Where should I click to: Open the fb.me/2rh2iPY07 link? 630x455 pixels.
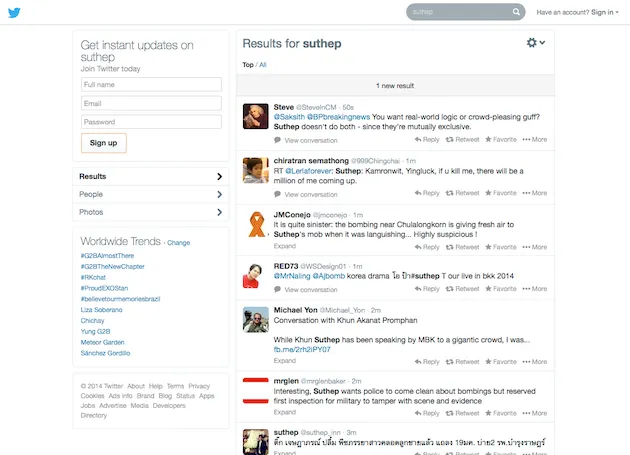(x=302, y=350)
